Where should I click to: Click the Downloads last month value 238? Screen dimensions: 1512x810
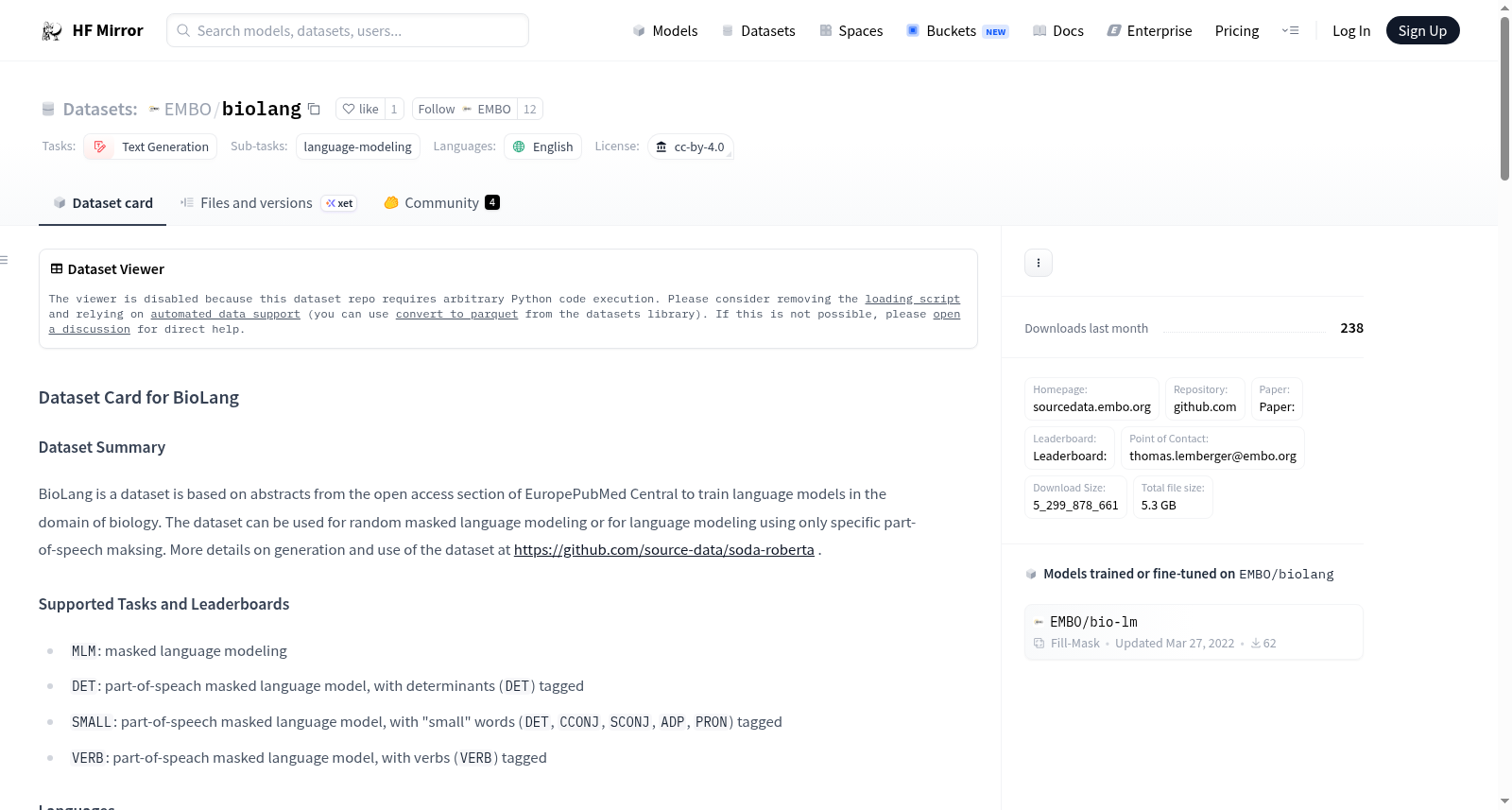point(1352,328)
